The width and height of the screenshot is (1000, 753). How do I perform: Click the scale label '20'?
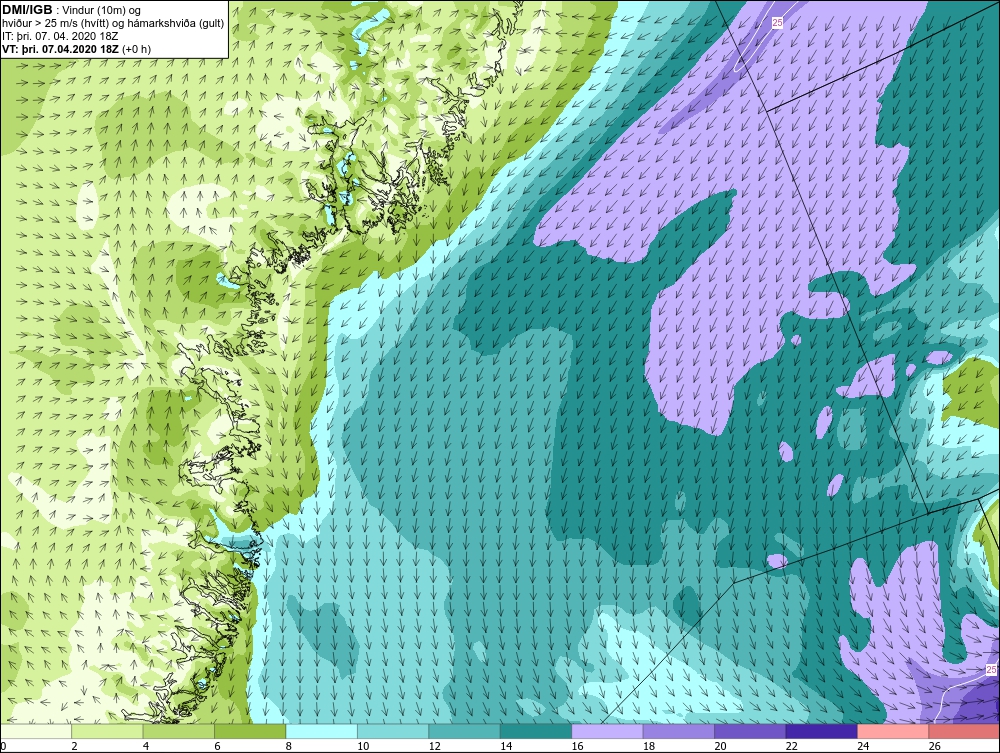click(x=720, y=746)
